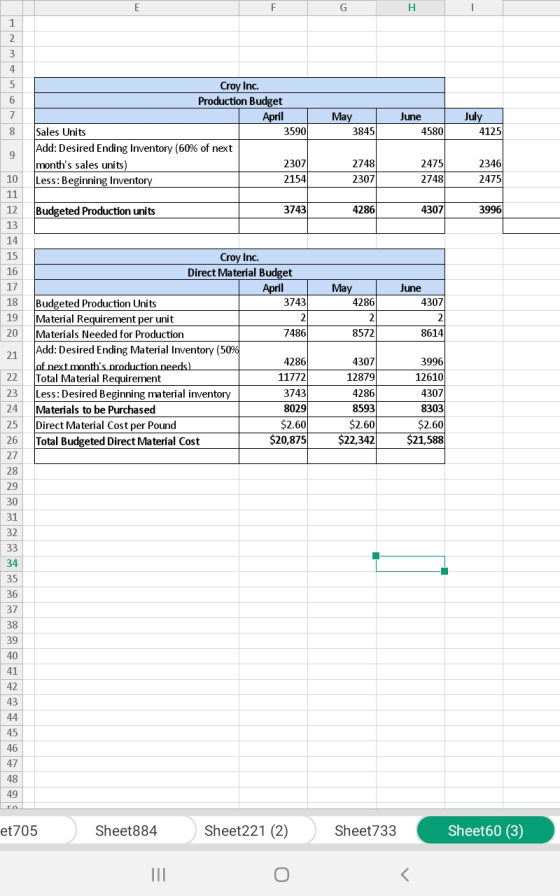The width and height of the screenshot is (560, 896).
Task: Select April total cost $20,875
Action: click(x=273, y=440)
